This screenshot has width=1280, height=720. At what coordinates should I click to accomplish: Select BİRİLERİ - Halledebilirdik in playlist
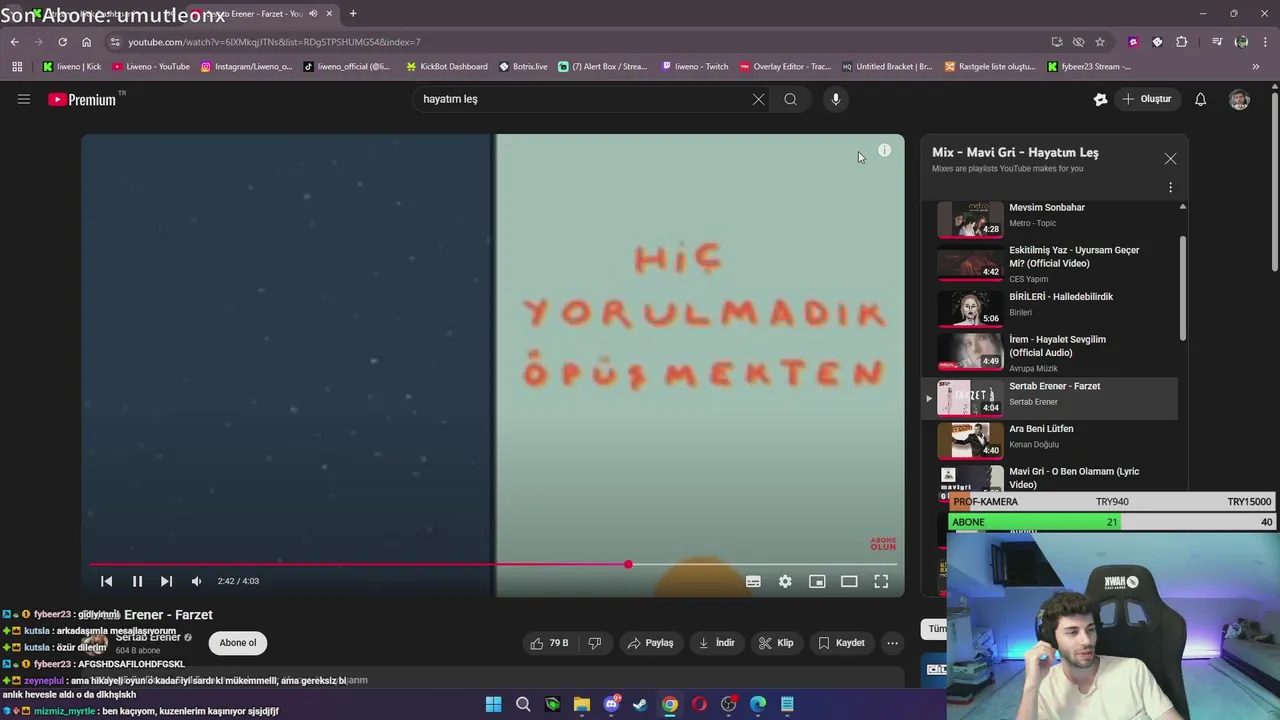pyautogui.click(x=1050, y=308)
